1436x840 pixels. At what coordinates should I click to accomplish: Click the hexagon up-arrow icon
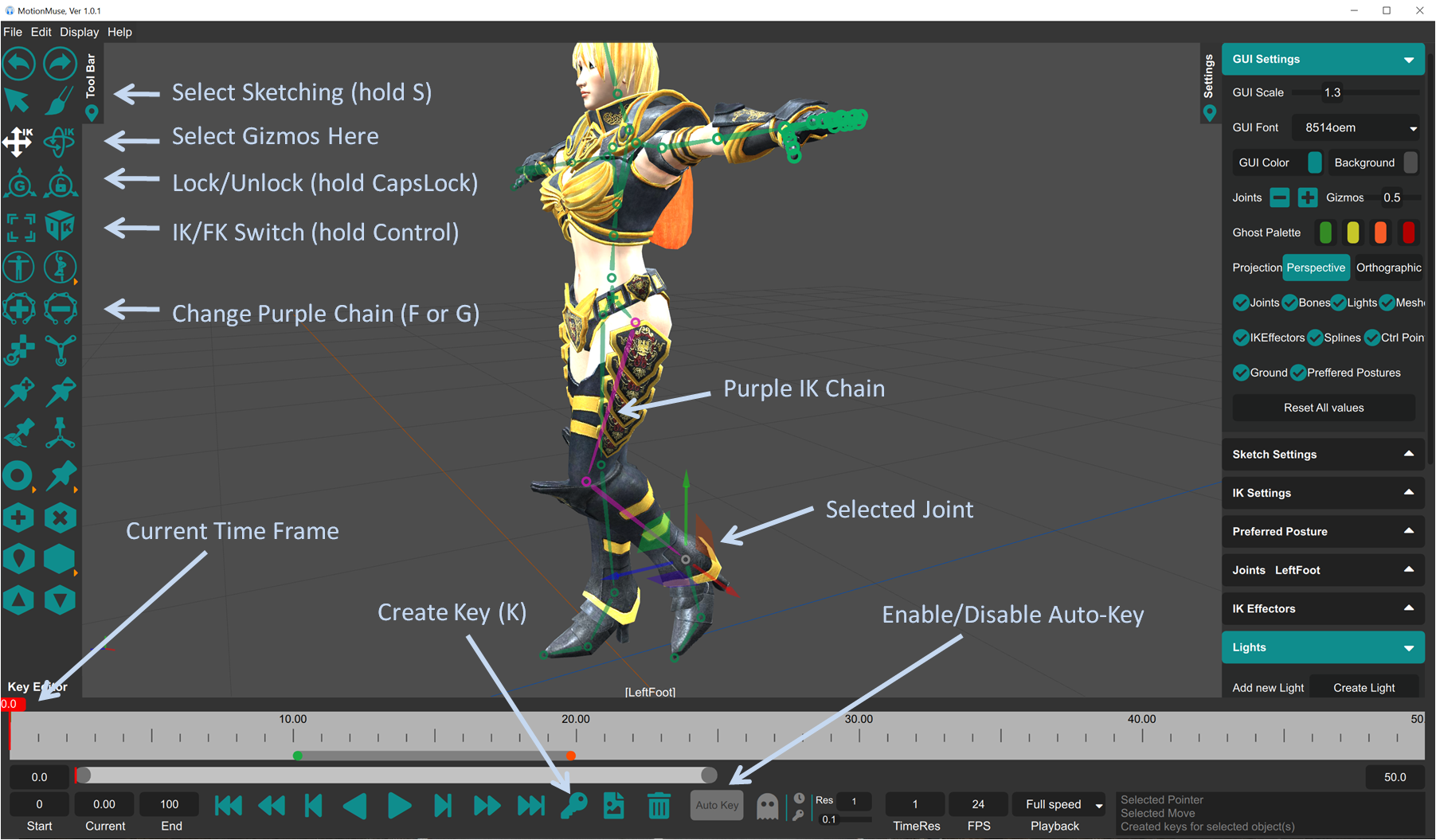(18, 600)
